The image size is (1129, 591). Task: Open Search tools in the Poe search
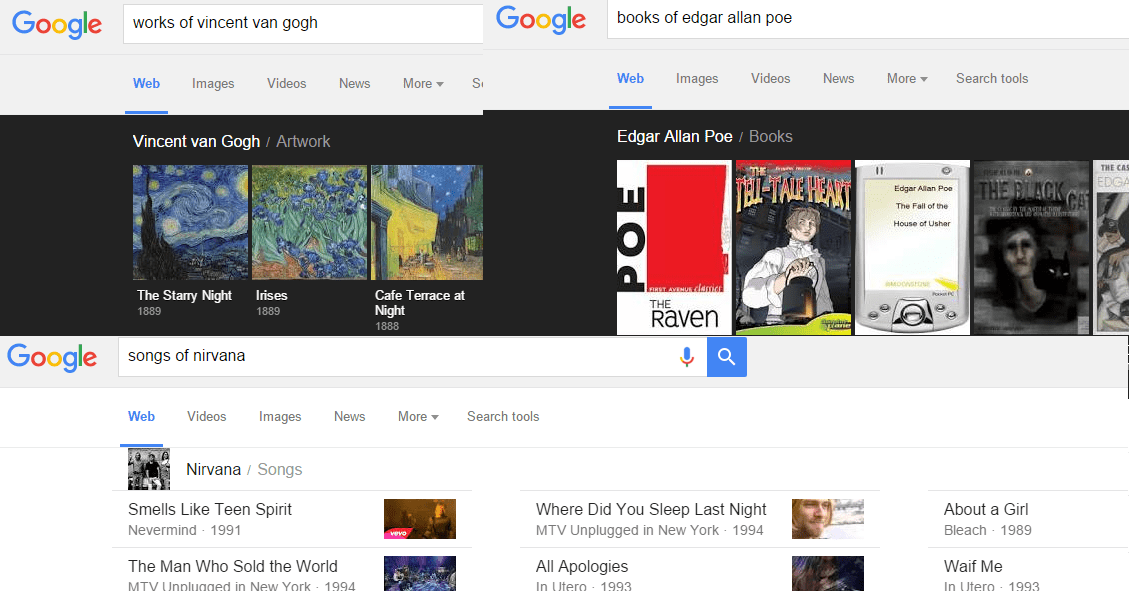click(x=992, y=78)
